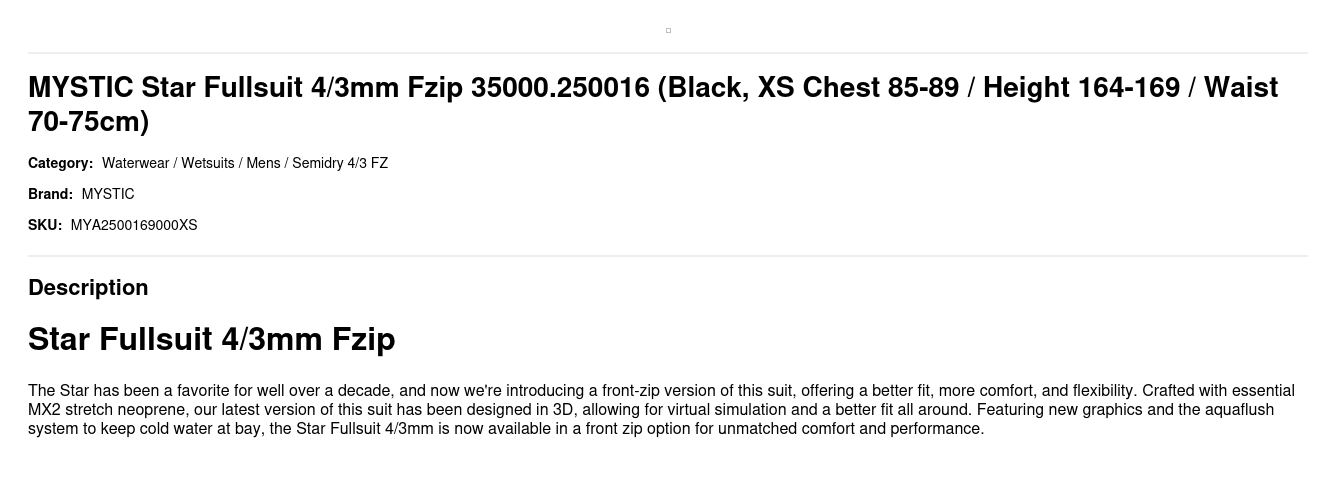
Task: Click the Semidry 4/3 FZ category
Action: tap(340, 163)
